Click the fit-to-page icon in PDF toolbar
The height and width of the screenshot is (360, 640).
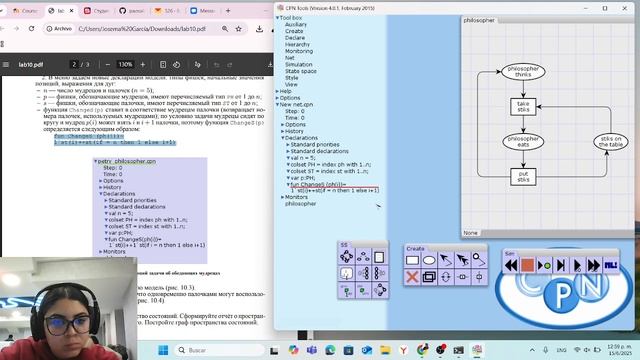coord(163,64)
